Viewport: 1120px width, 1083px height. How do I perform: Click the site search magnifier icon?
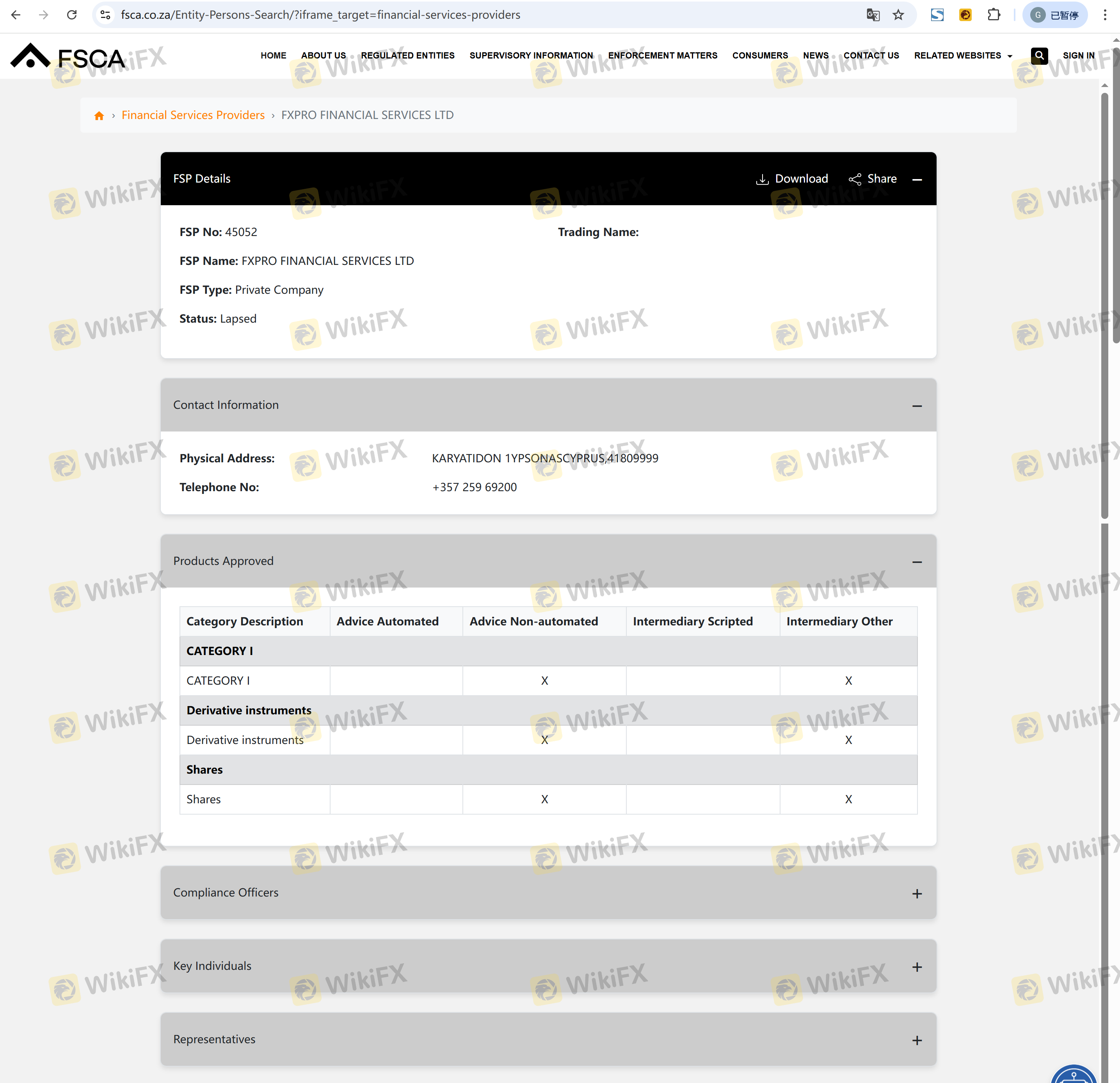1039,55
